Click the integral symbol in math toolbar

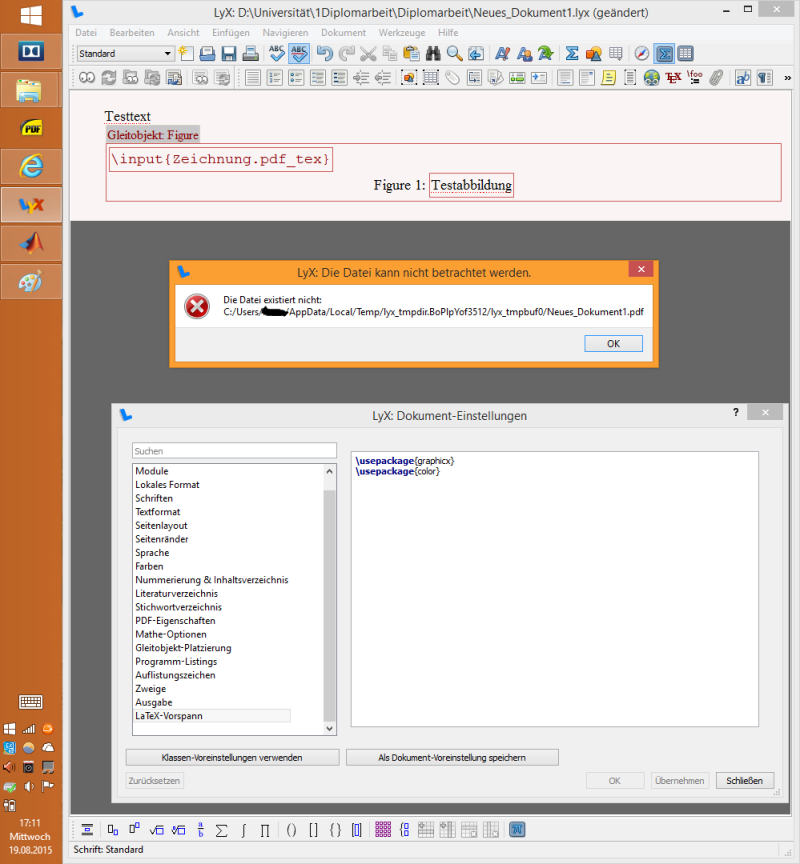coord(243,830)
